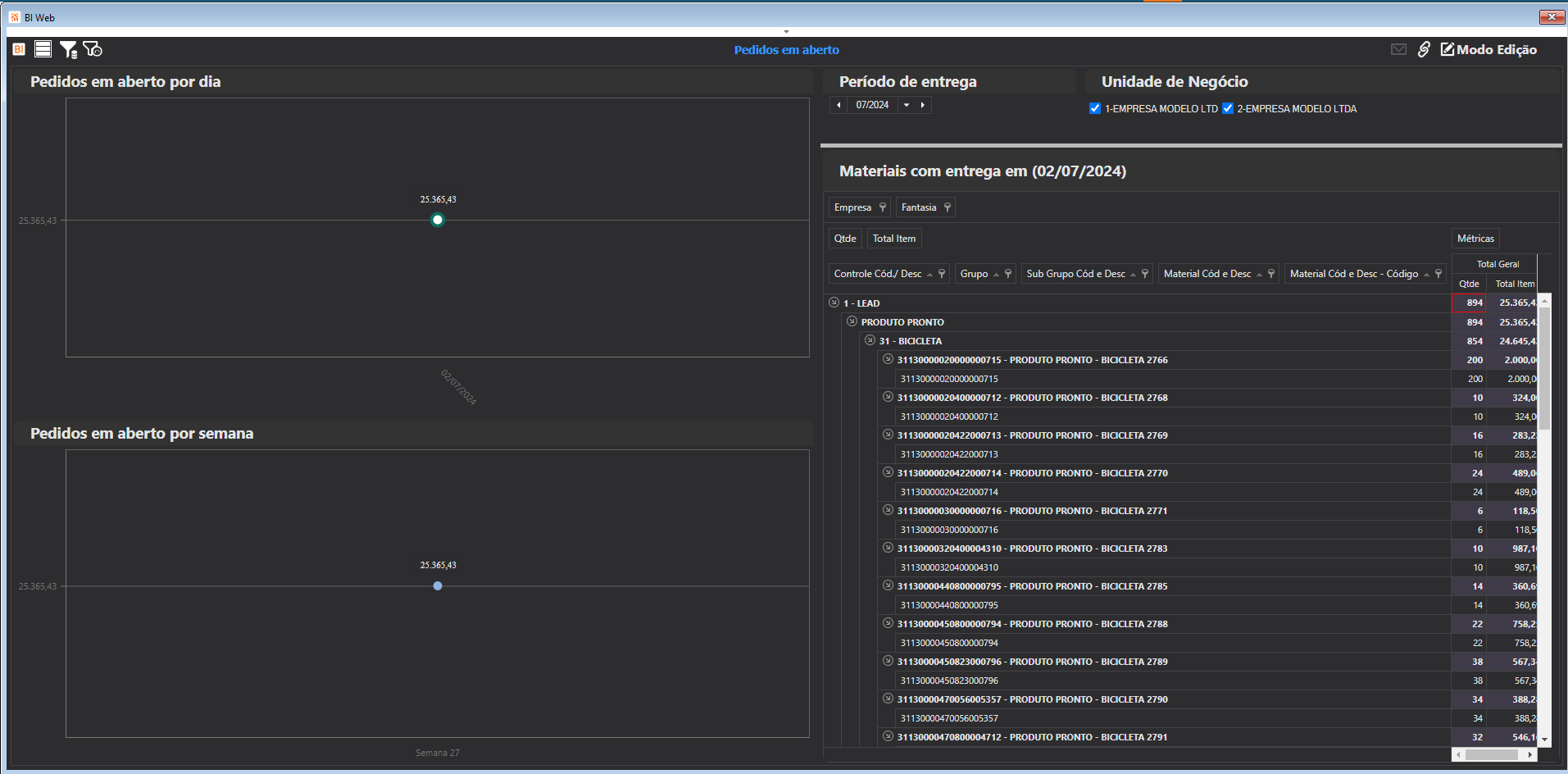Image resolution: width=1568 pixels, height=774 pixels.
Task: Uncheck 1-EMPRESA MODELO LTD checkbox
Action: [x=1095, y=108]
